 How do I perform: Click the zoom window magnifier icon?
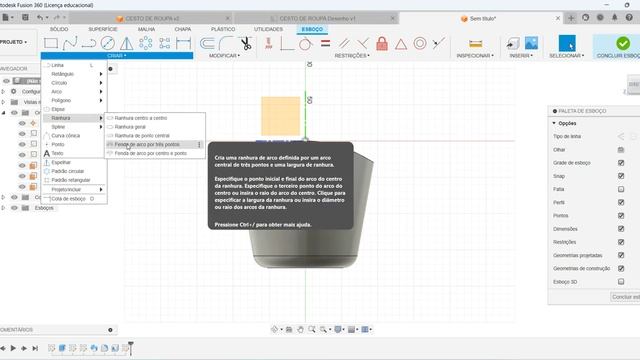(x=312, y=329)
